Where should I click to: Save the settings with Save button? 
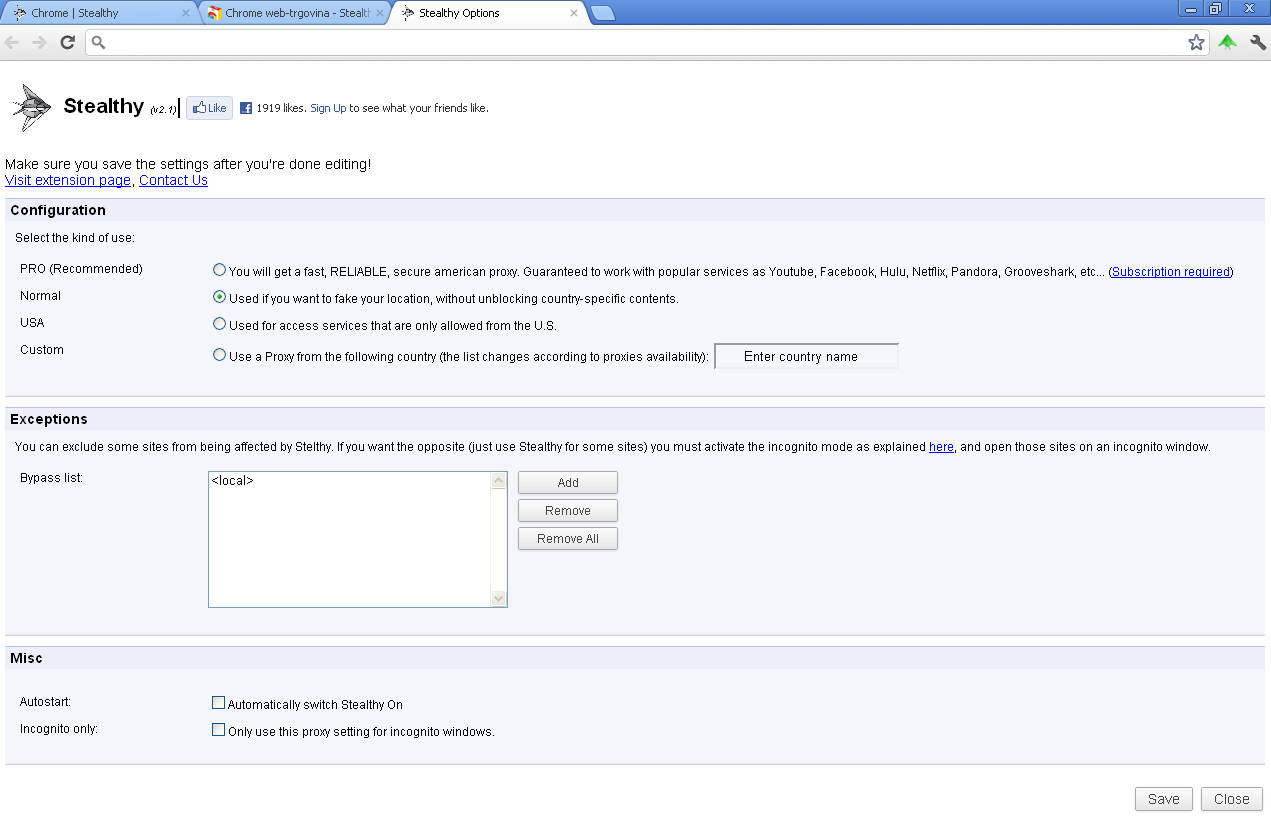point(1164,799)
